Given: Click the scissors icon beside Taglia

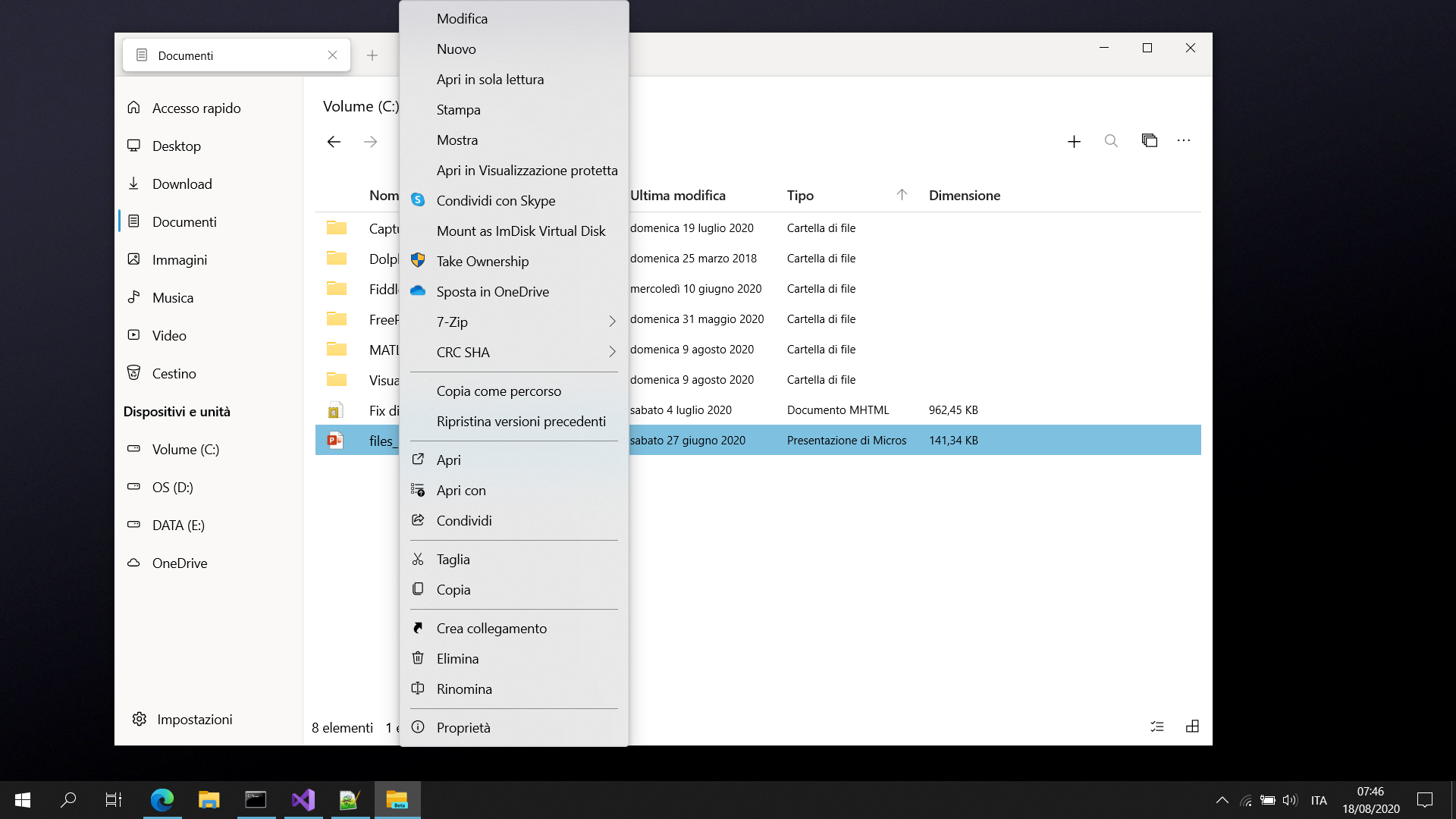Looking at the screenshot, I should coord(418,559).
